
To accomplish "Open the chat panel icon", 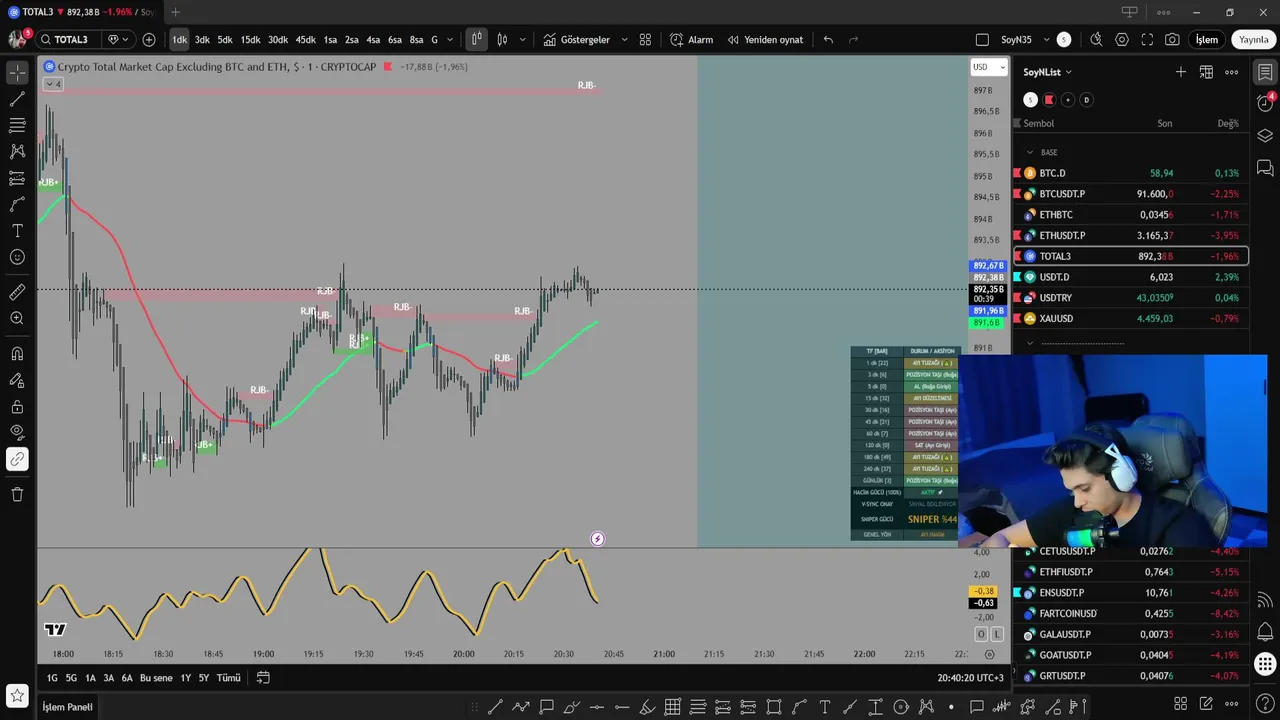I will [1265, 168].
